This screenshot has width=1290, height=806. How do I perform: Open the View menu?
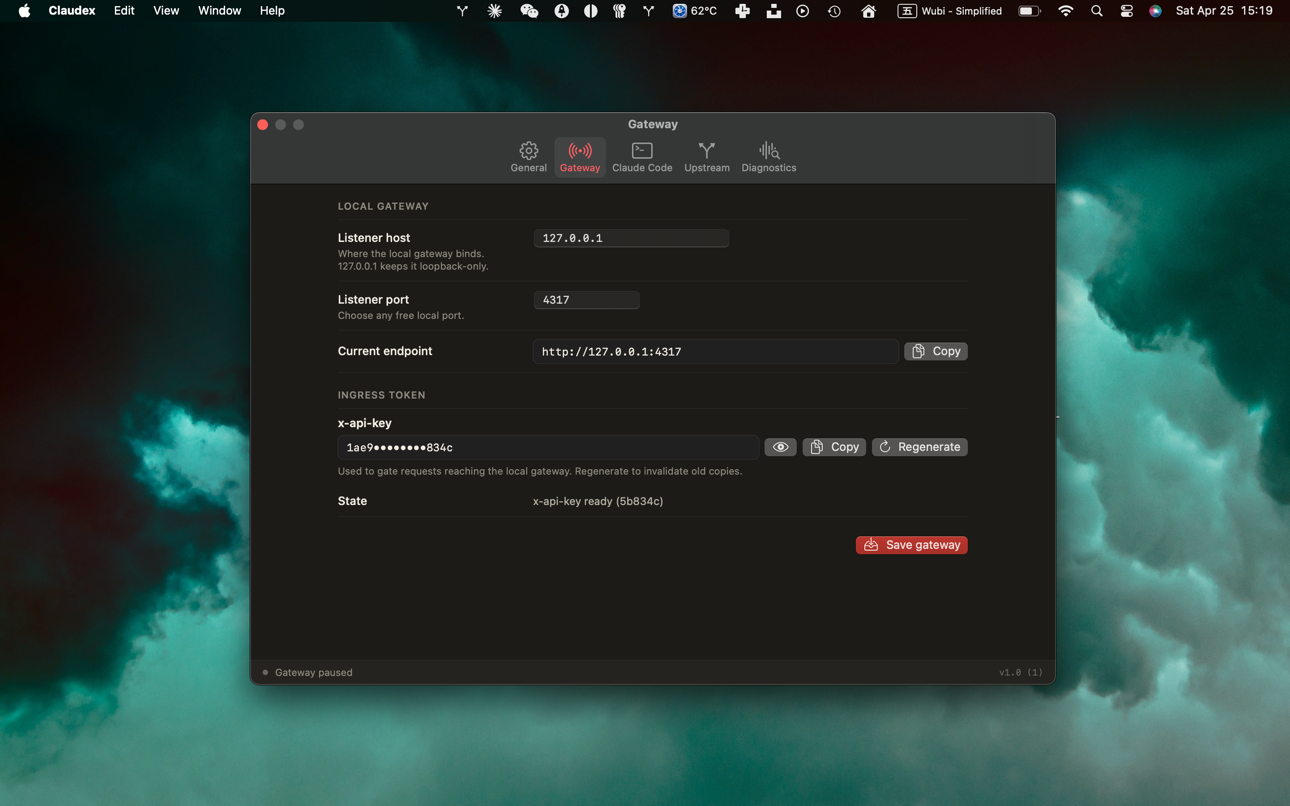click(x=166, y=11)
